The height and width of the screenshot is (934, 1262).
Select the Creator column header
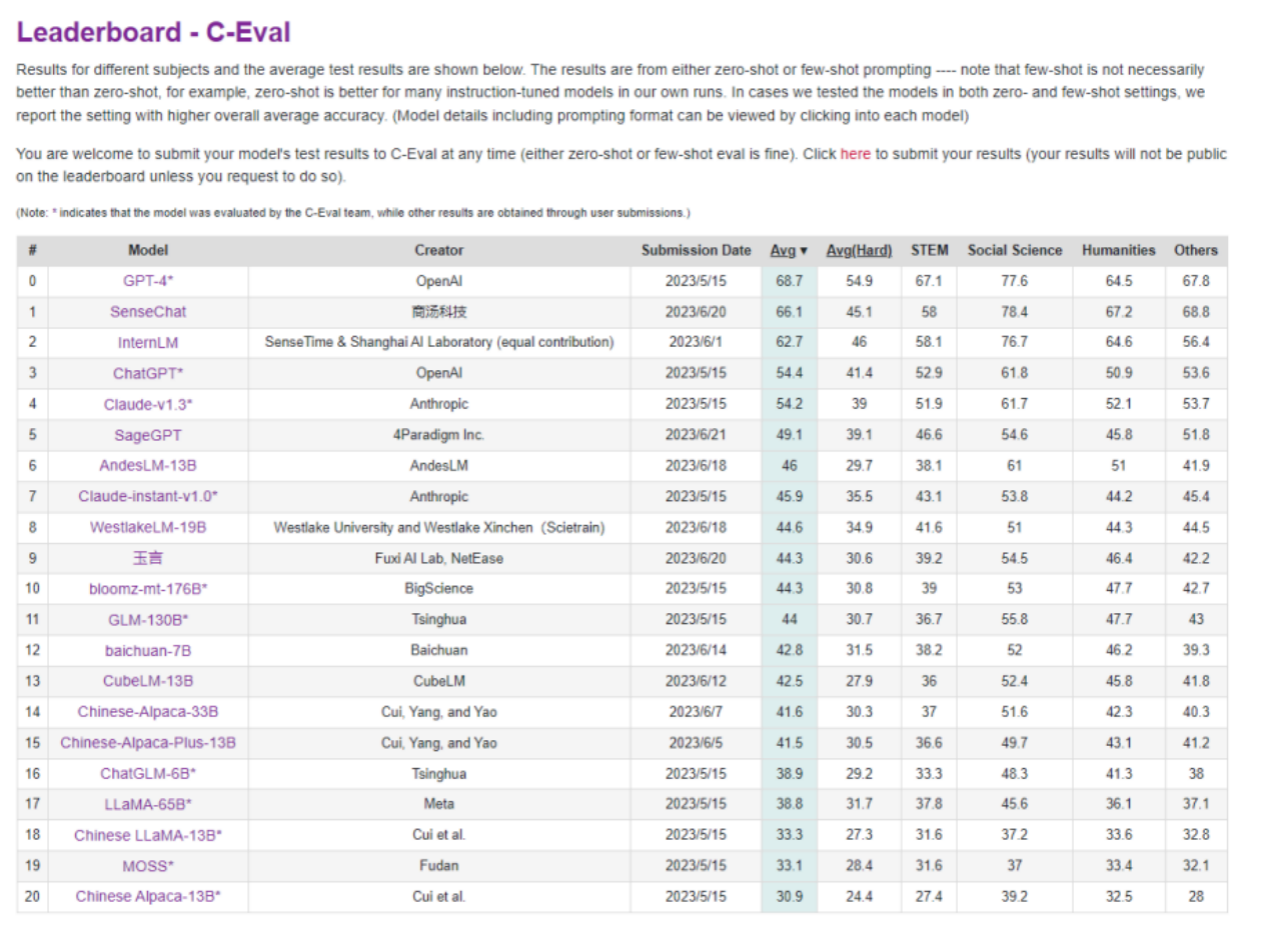(439, 251)
